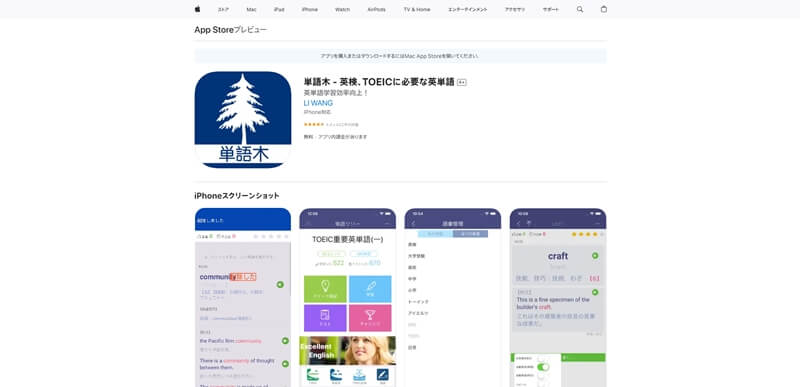Click the 無料 price line
800x387 pixels.
(x=335, y=137)
